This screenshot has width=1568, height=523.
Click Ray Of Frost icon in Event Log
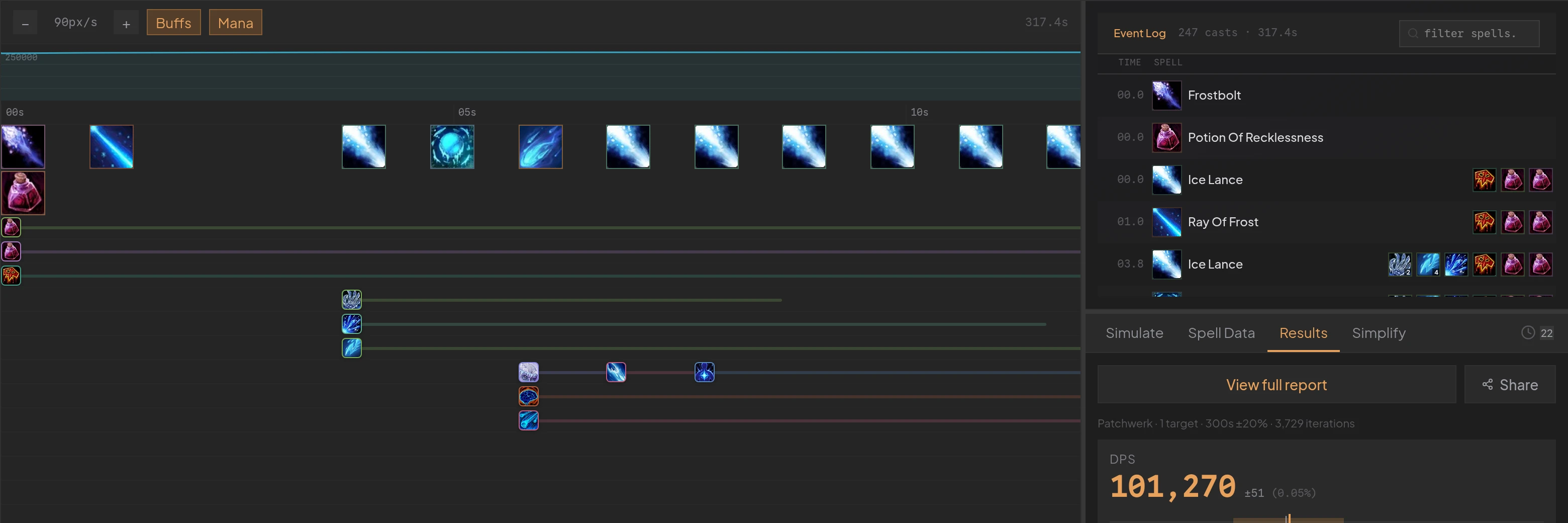coord(1167,222)
